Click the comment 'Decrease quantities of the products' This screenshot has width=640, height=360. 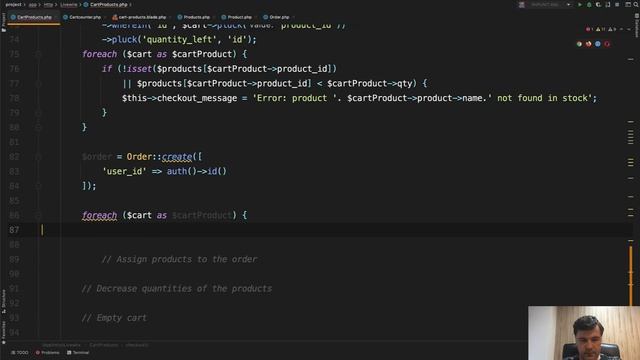(177, 289)
